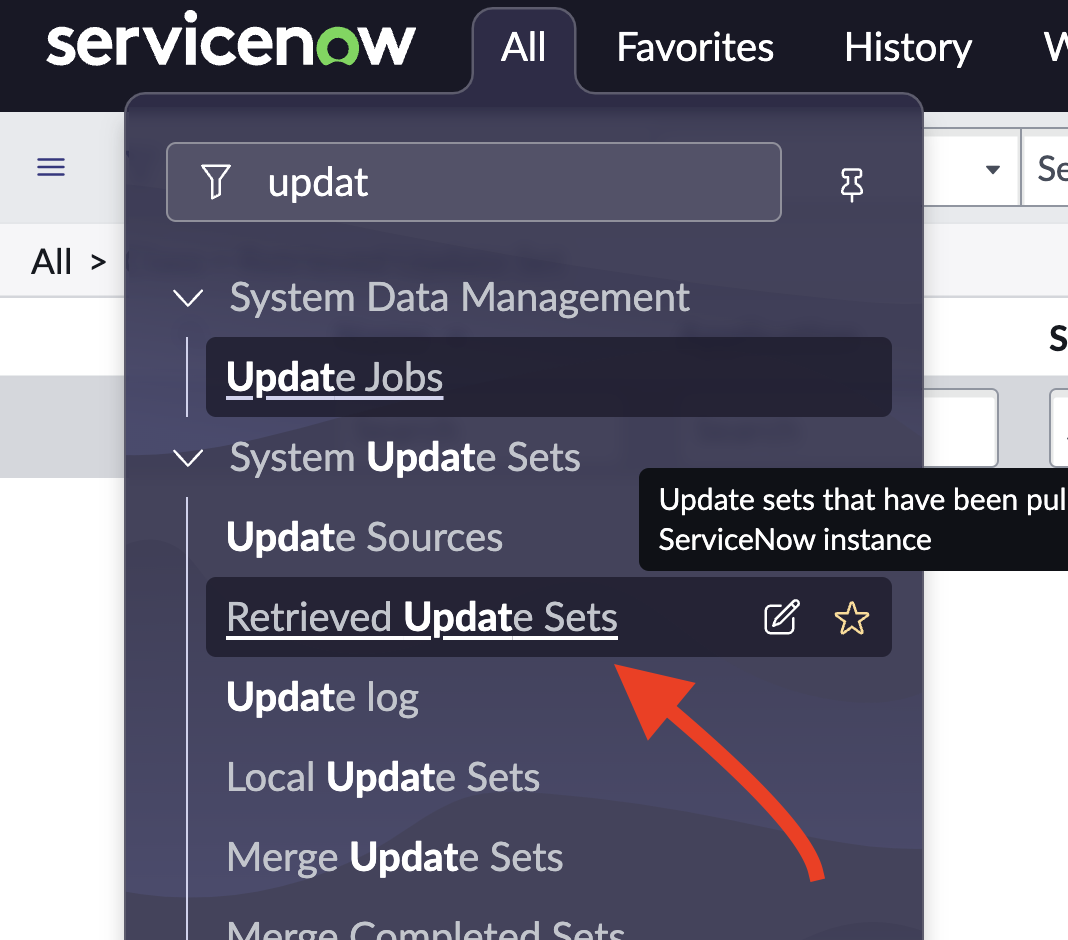Screen dimensions: 1068x940
Task: Switch to the All menu tab
Action: click(524, 47)
